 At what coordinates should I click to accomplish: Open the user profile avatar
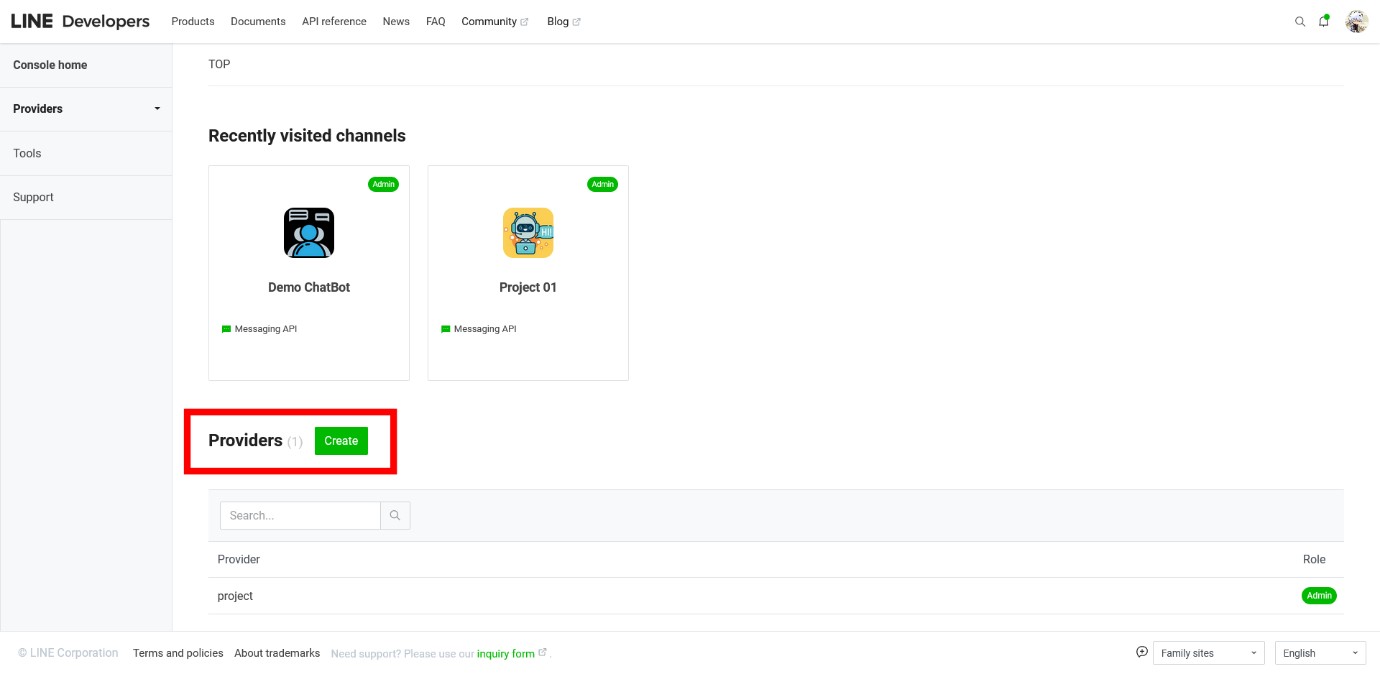(1356, 21)
